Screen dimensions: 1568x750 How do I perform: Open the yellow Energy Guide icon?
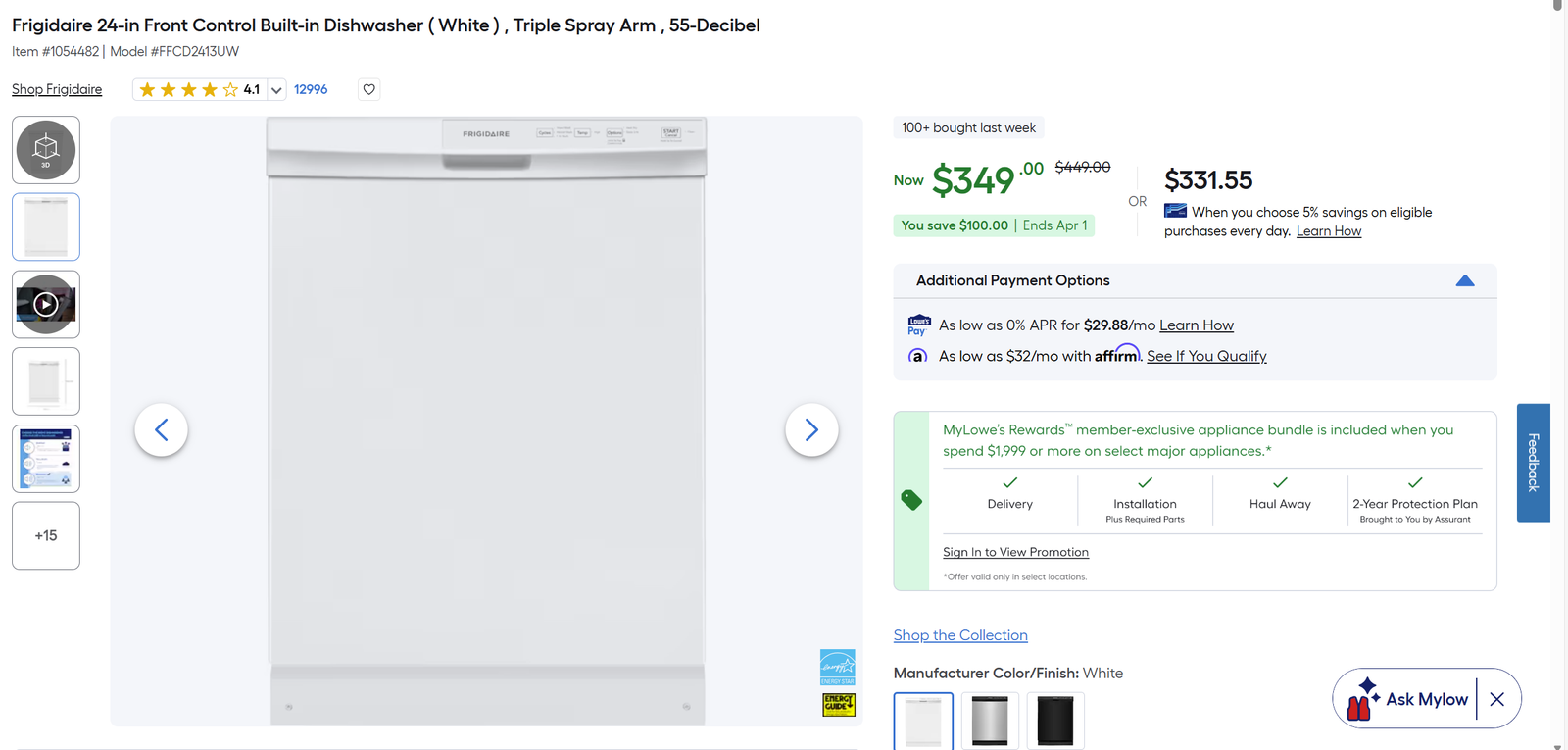pos(838,705)
